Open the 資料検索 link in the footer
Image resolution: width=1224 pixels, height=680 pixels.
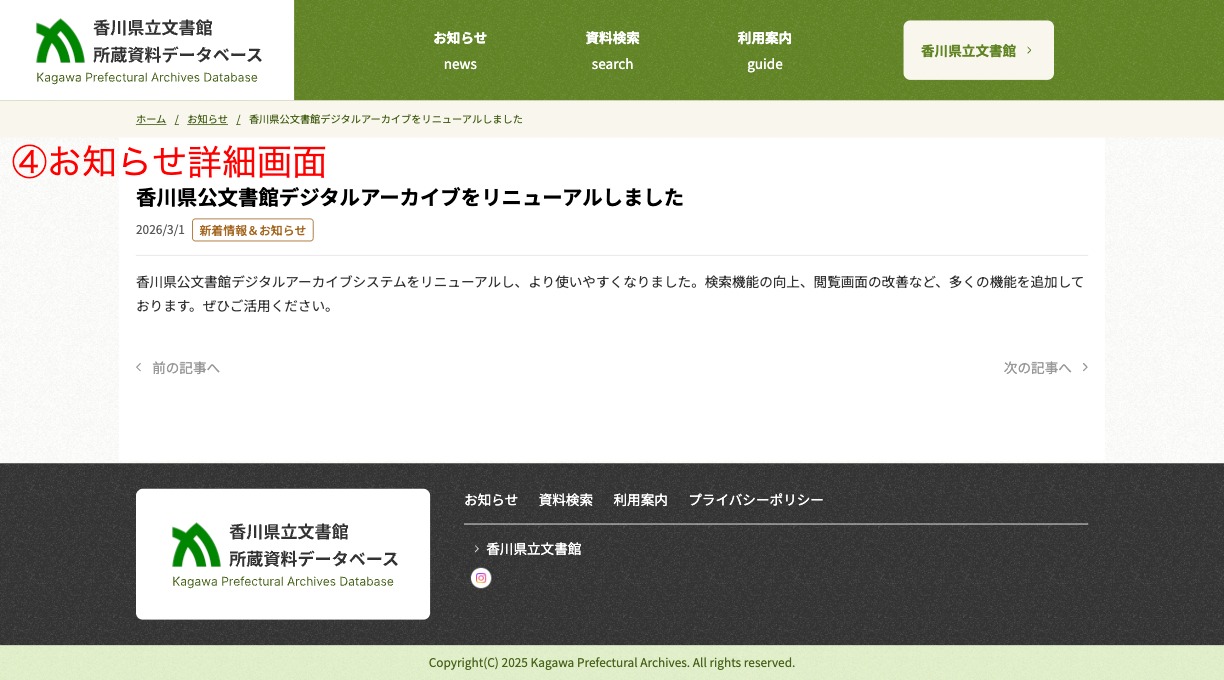tap(565, 499)
